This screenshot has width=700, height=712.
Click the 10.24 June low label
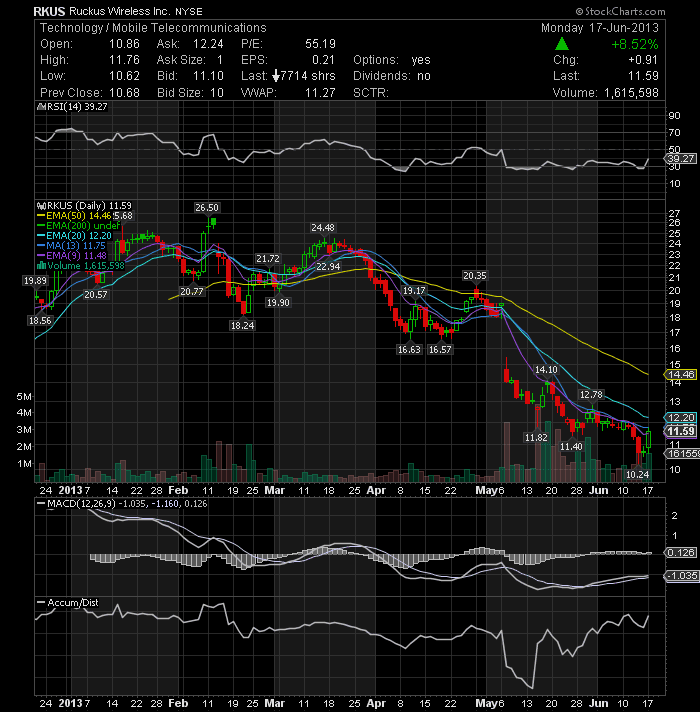coord(637,475)
